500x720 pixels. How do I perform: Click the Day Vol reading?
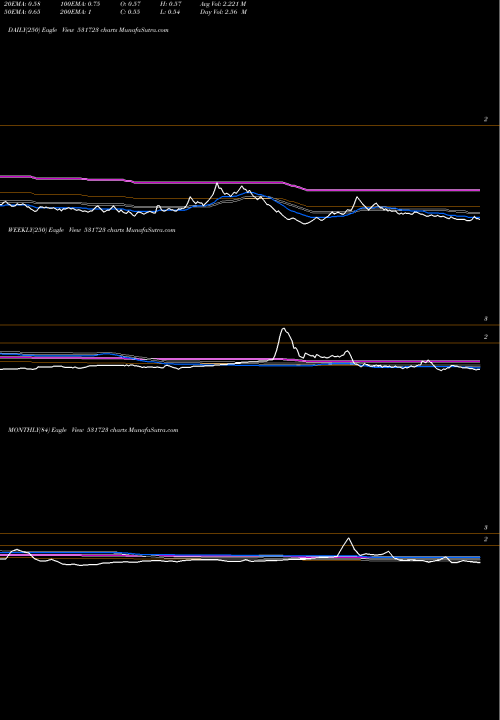click(x=223, y=12)
